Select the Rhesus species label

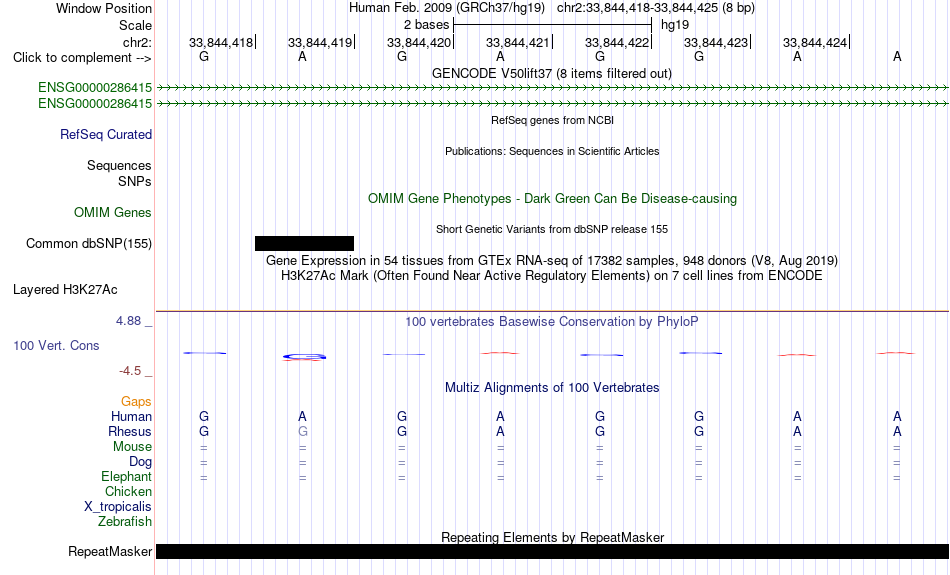pos(130,431)
